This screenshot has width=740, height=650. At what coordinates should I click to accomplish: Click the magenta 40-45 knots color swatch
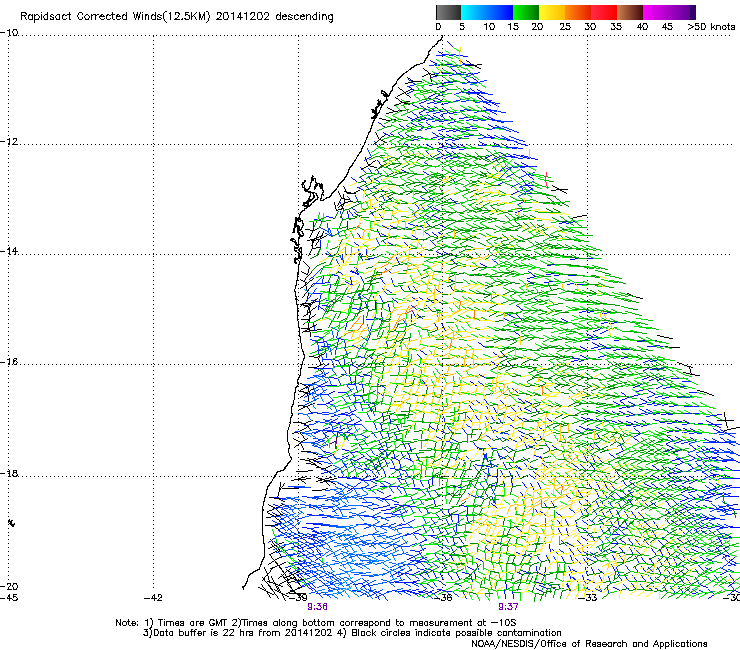click(x=656, y=12)
